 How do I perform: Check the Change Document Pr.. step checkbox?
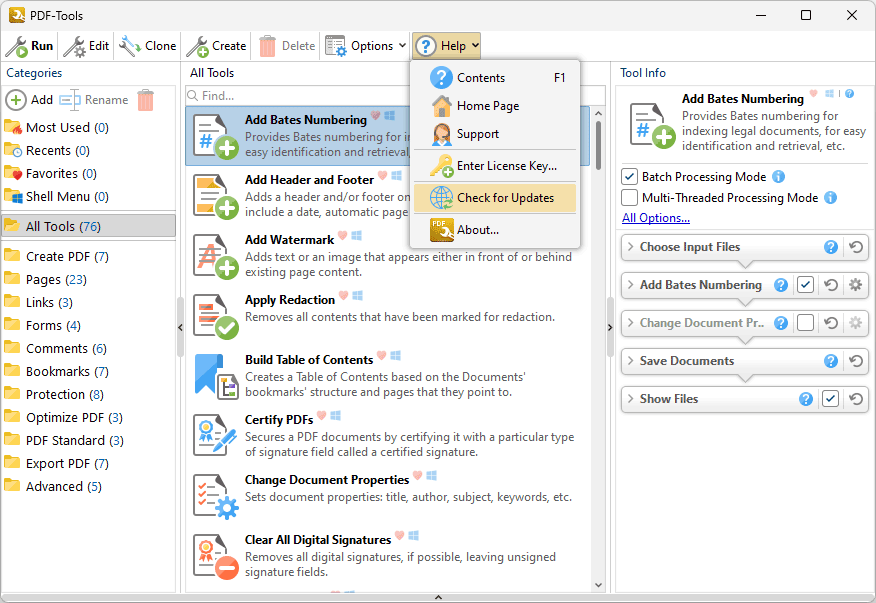pos(805,323)
